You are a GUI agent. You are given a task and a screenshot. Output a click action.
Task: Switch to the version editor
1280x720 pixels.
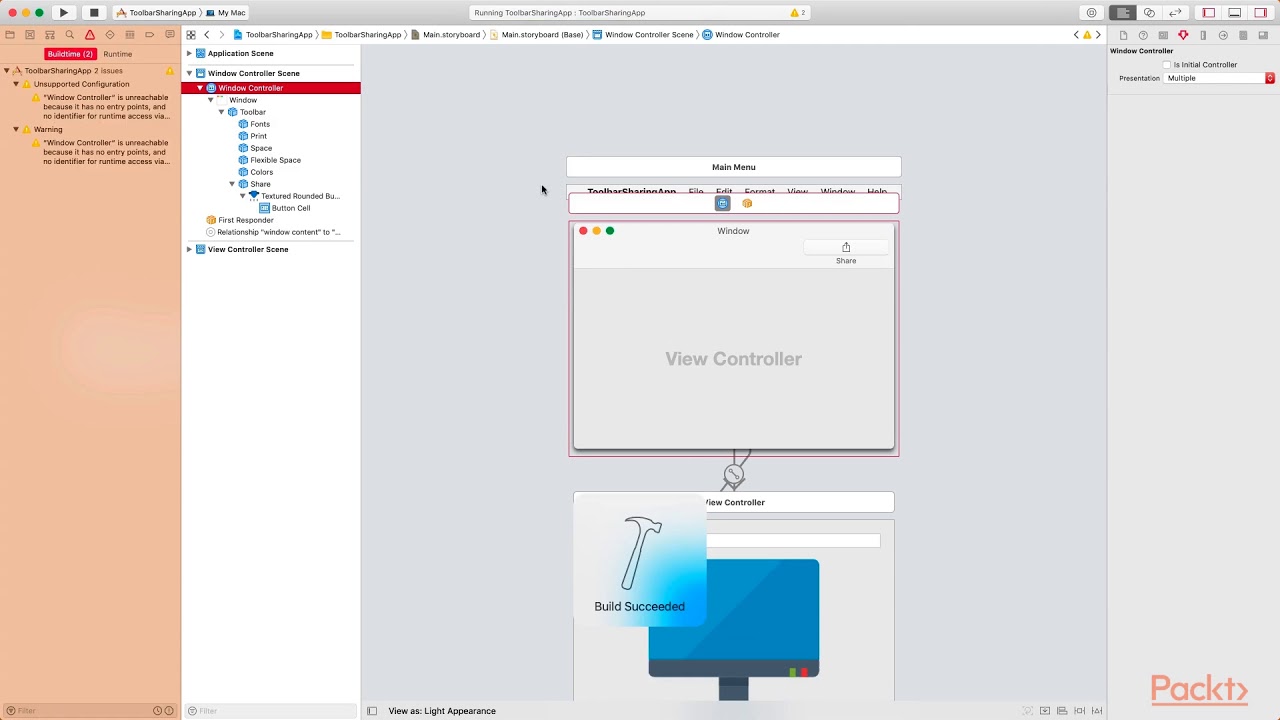point(1176,13)
